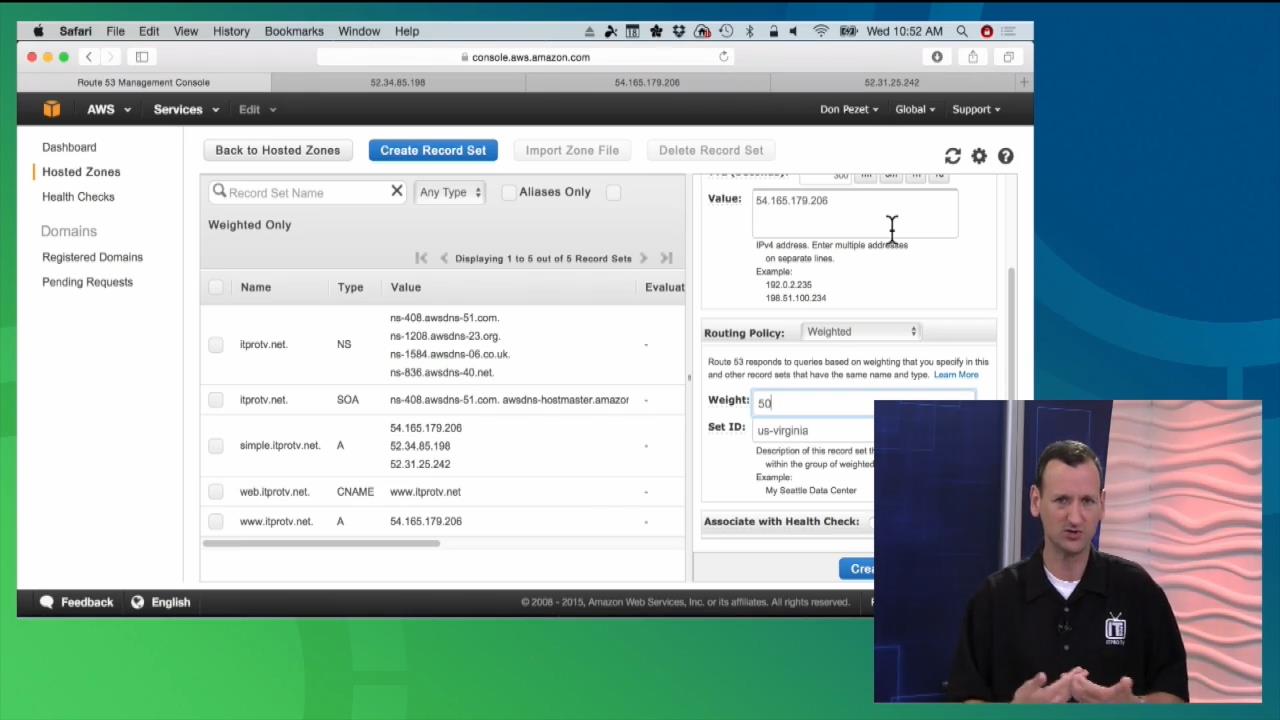The width and height of the screenshot is (1280, 720).
Task: Click the Set ID input field
Action: 864,430
